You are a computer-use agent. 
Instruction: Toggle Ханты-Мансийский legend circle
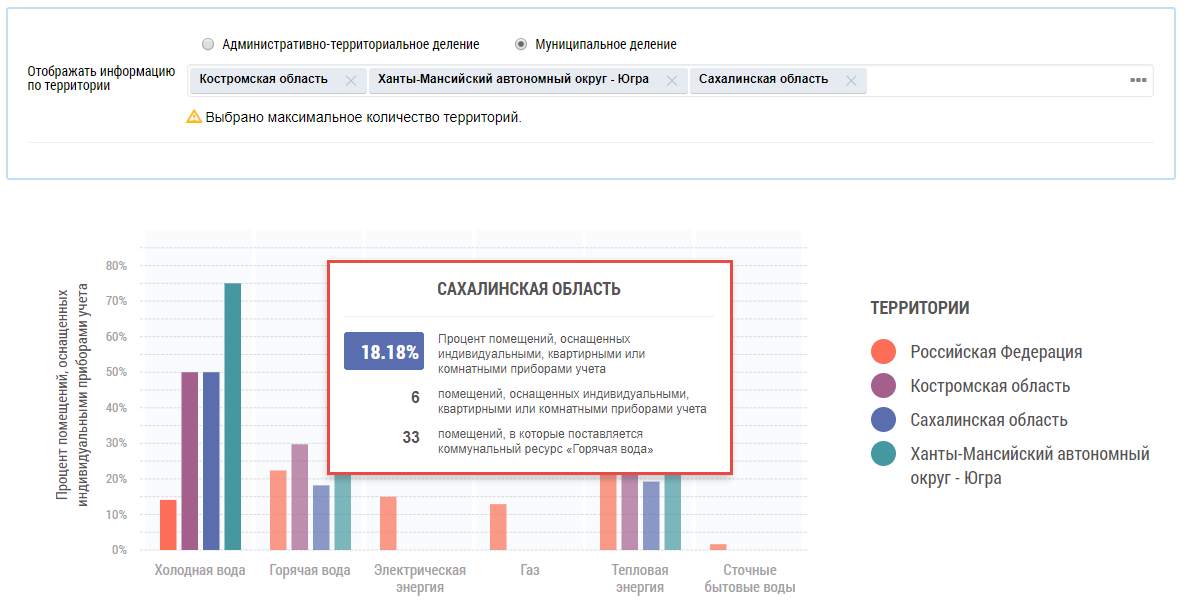click(883, 454)
